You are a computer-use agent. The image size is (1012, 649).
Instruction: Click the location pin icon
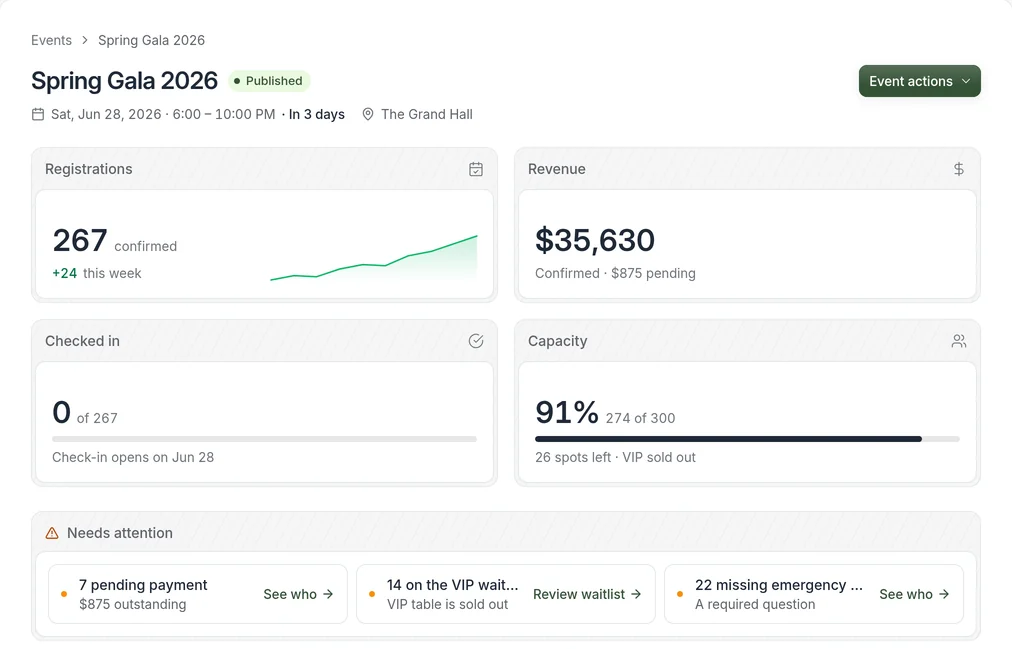368,114
